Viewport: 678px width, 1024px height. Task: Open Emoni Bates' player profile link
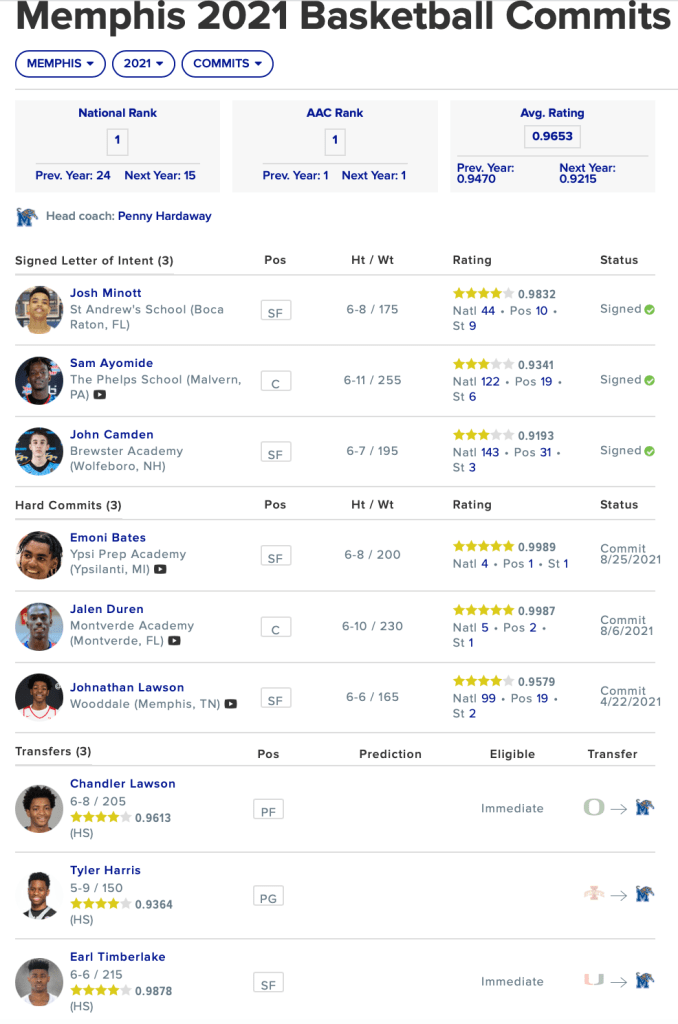(x=107, y=538)
